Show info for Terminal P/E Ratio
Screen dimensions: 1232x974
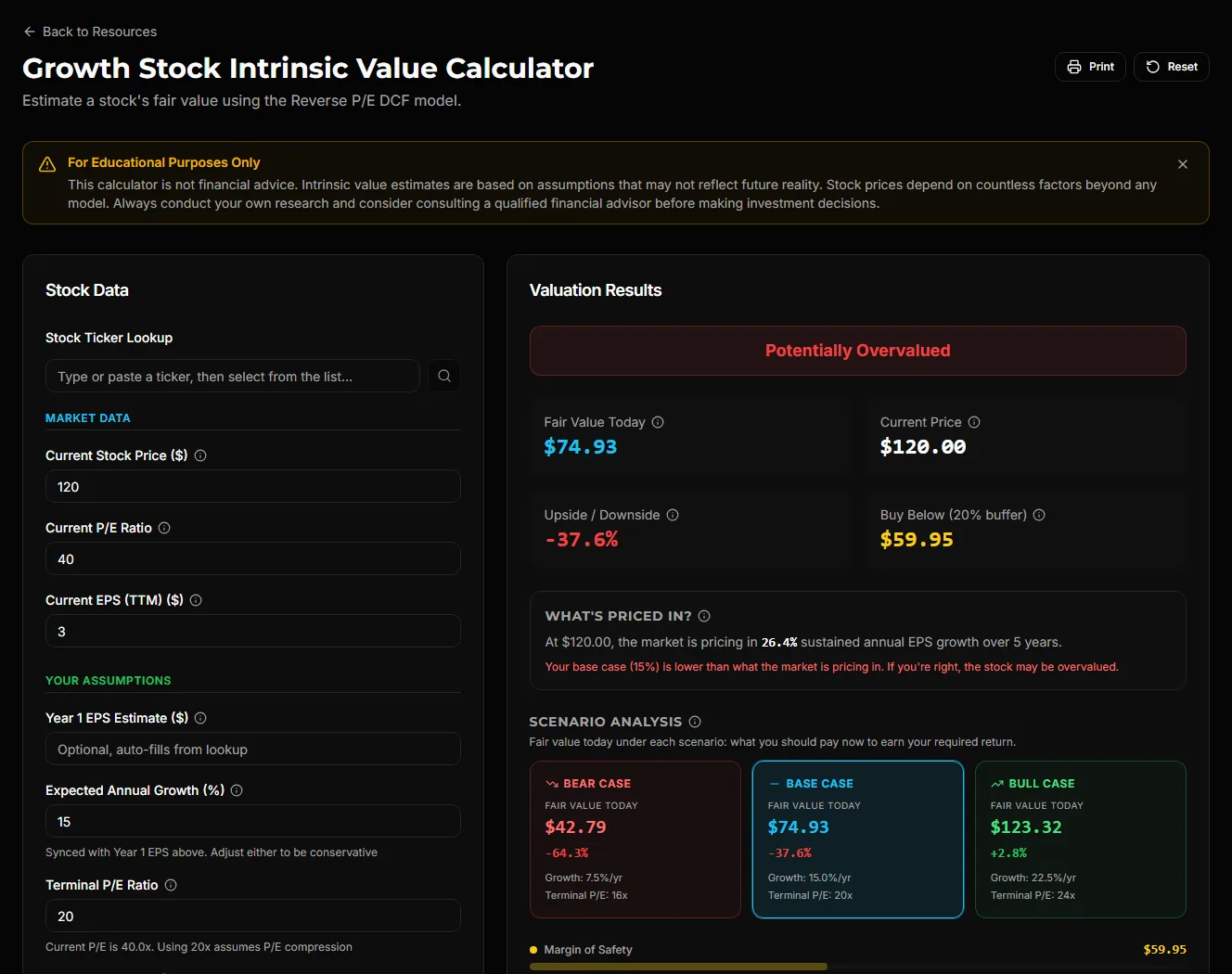click(171, 885)
